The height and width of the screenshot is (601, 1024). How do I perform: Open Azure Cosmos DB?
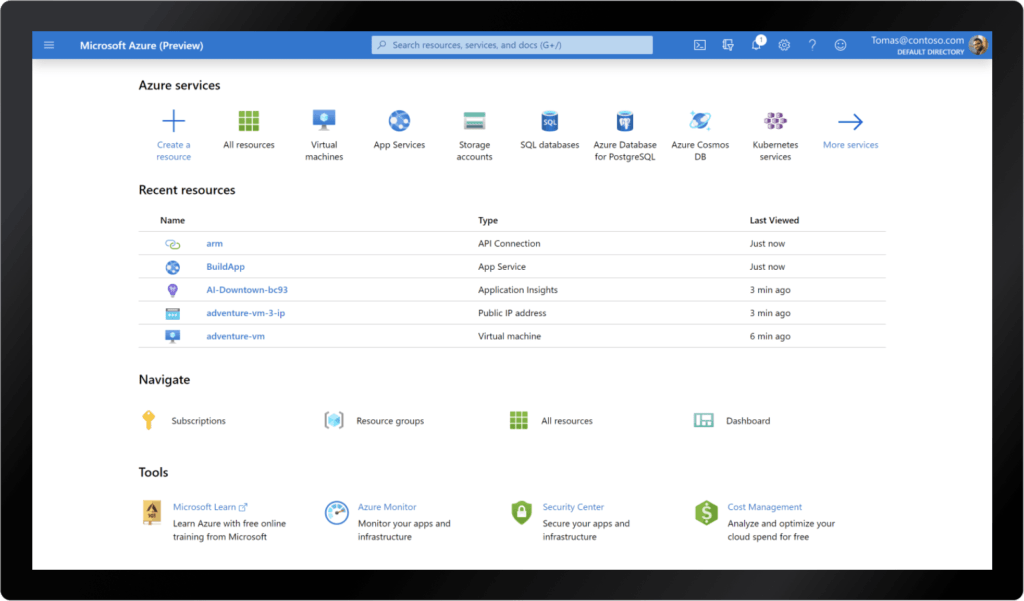pos(700,120)
